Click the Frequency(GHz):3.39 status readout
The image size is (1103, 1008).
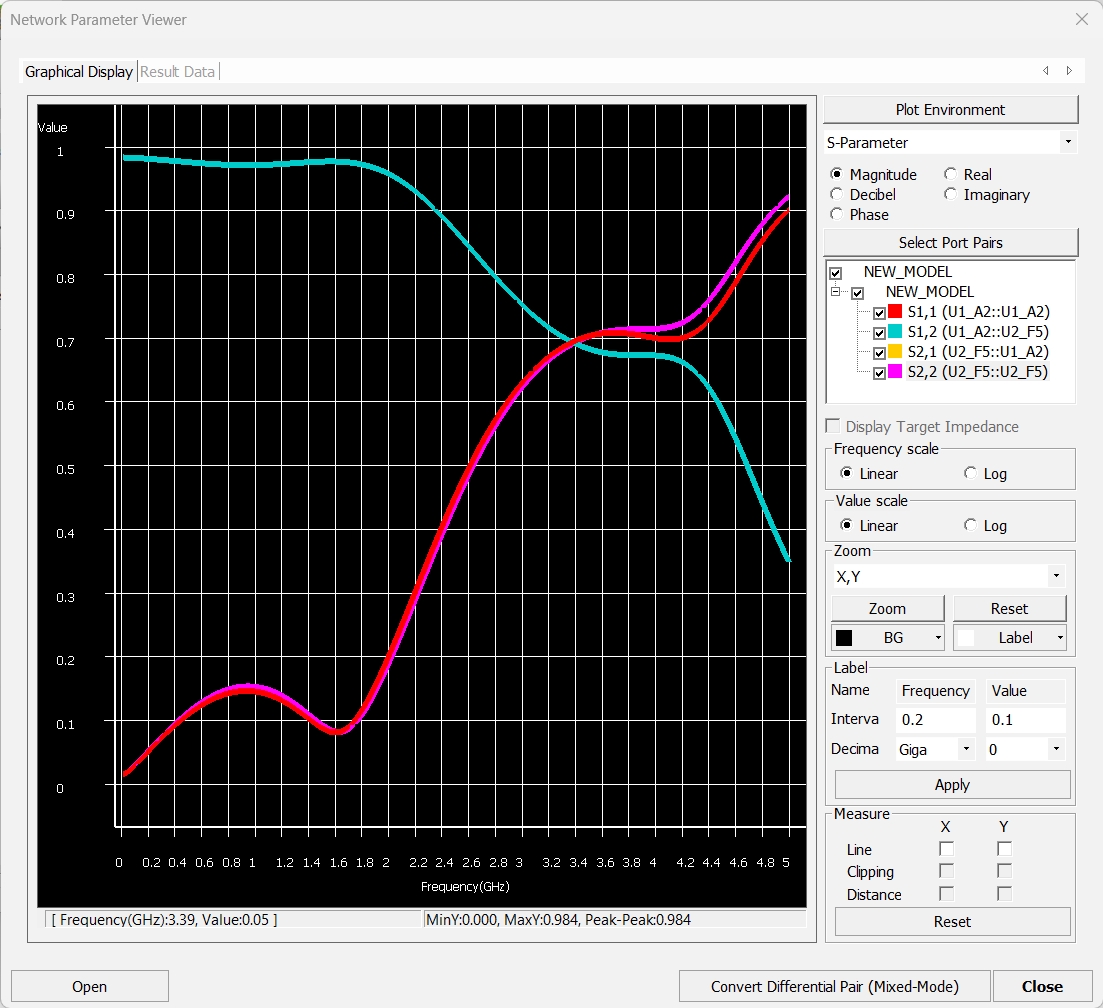click(x=165, y=919)
